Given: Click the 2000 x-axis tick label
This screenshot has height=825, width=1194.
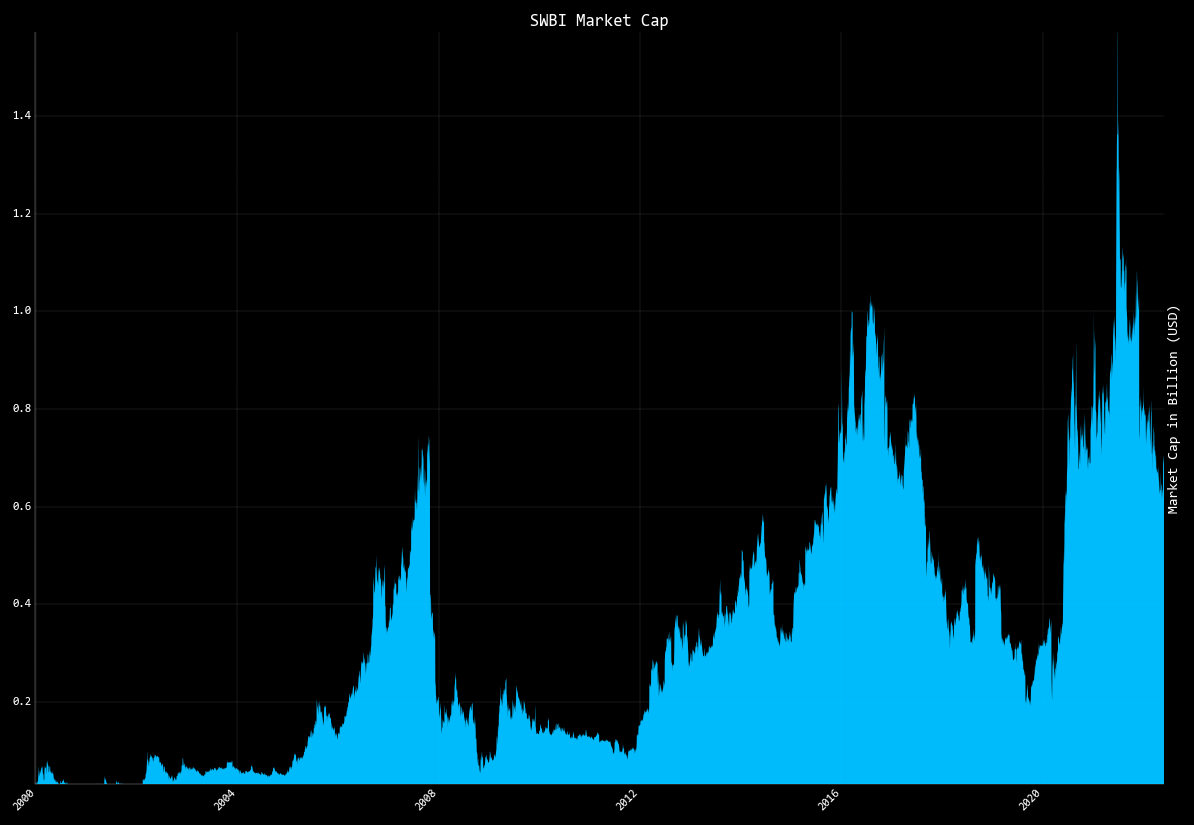Looking at the screenshot, I should coord(24,799).
